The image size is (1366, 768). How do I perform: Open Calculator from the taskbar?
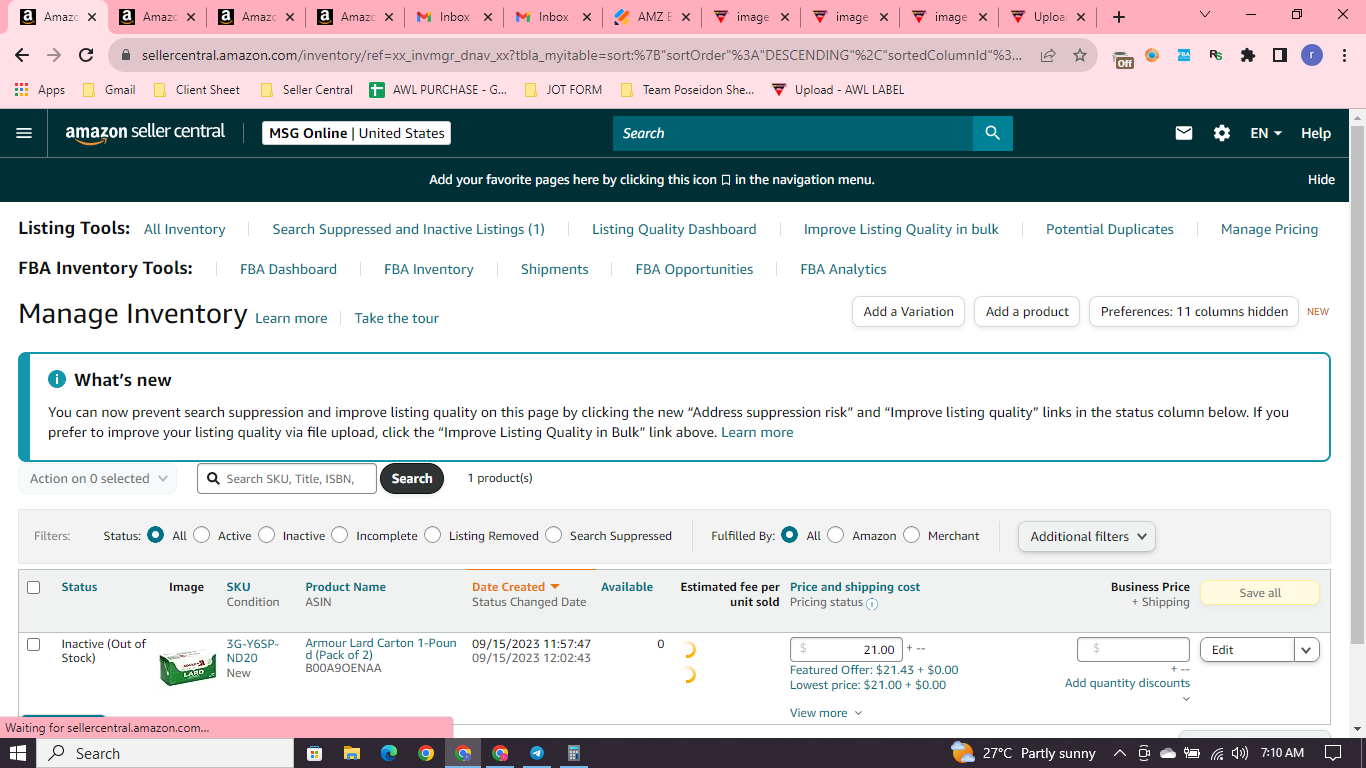click(x=574, y=753)
